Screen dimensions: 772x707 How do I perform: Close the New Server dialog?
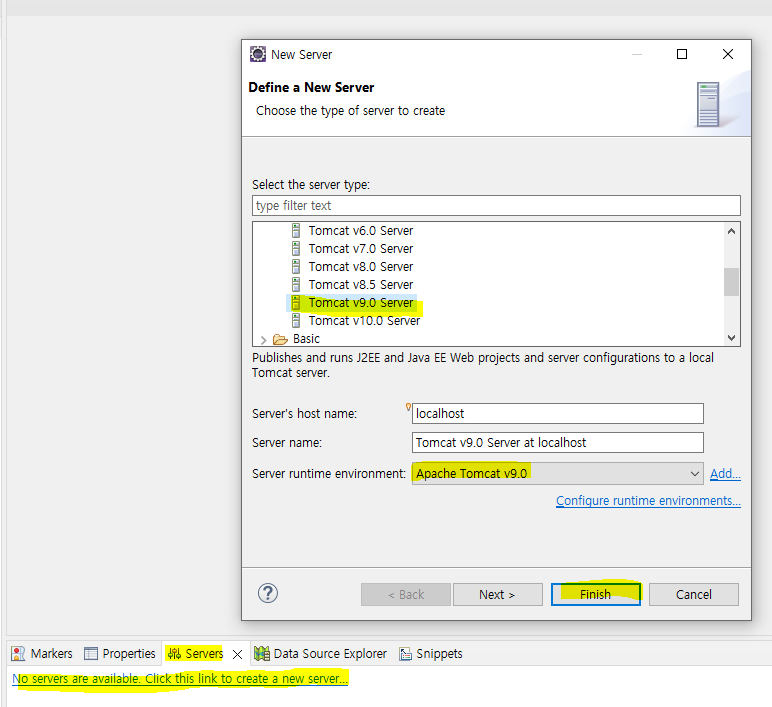coord(728,54)
